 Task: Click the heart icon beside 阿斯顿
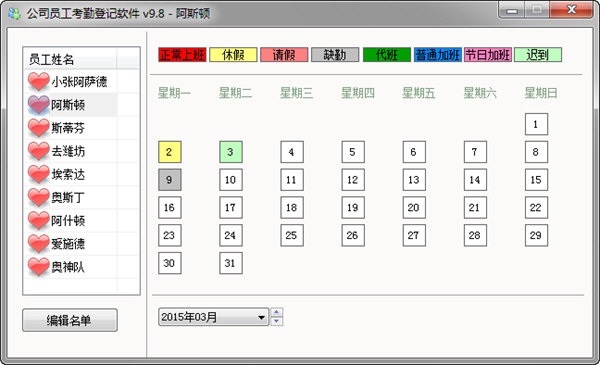pyautogui.click(x=39, y=105)
